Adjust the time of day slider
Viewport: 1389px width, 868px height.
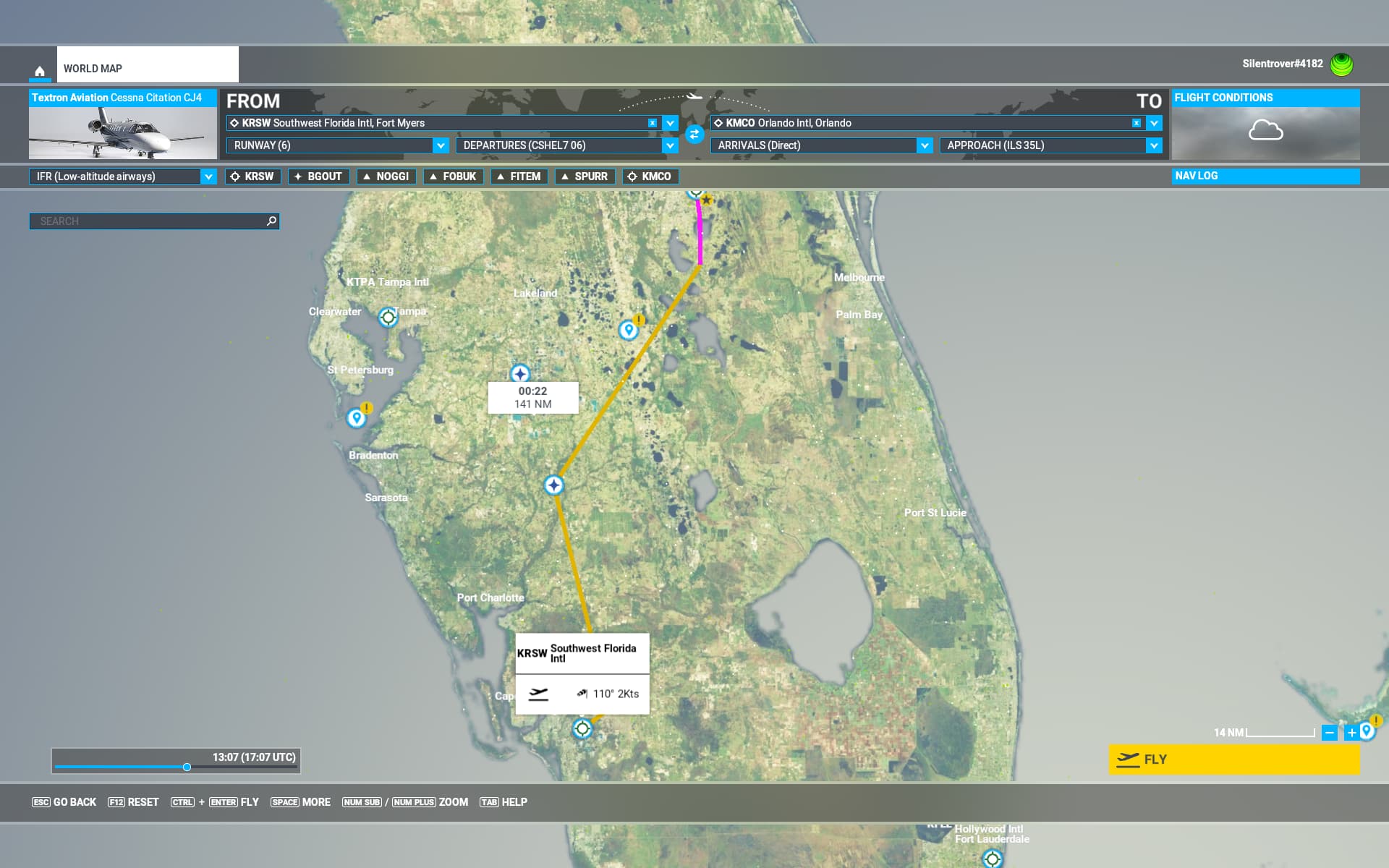coord(187,767)
